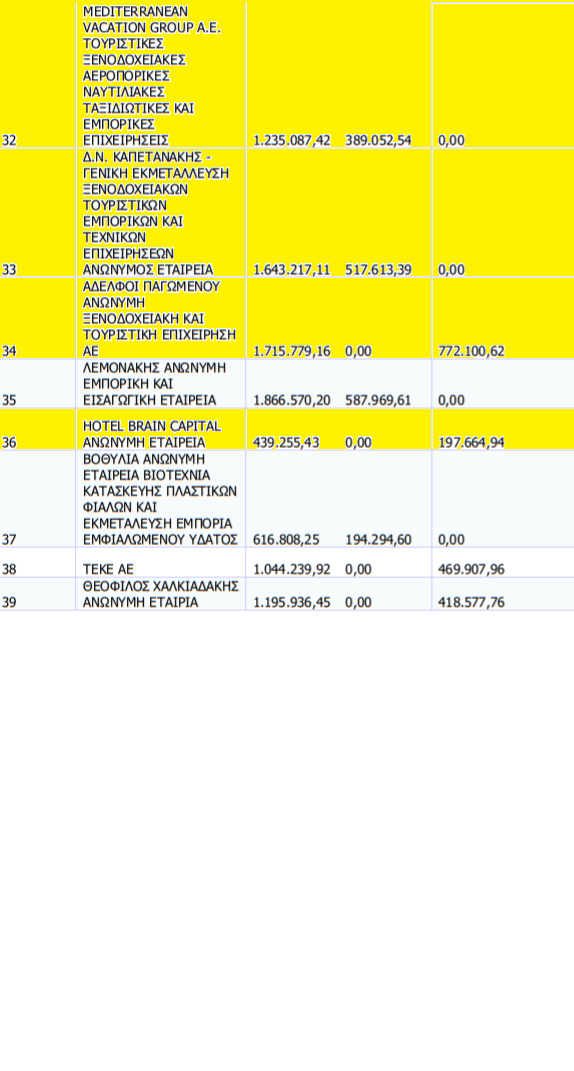The height and width of the screenshot is (1071, 574).
Task: Select the ΑΔΕΛΦΟΙ ΠΑΓΩΜΕΝΟΥ company cell
Action: pyautogui.click(x=161, y=318)
